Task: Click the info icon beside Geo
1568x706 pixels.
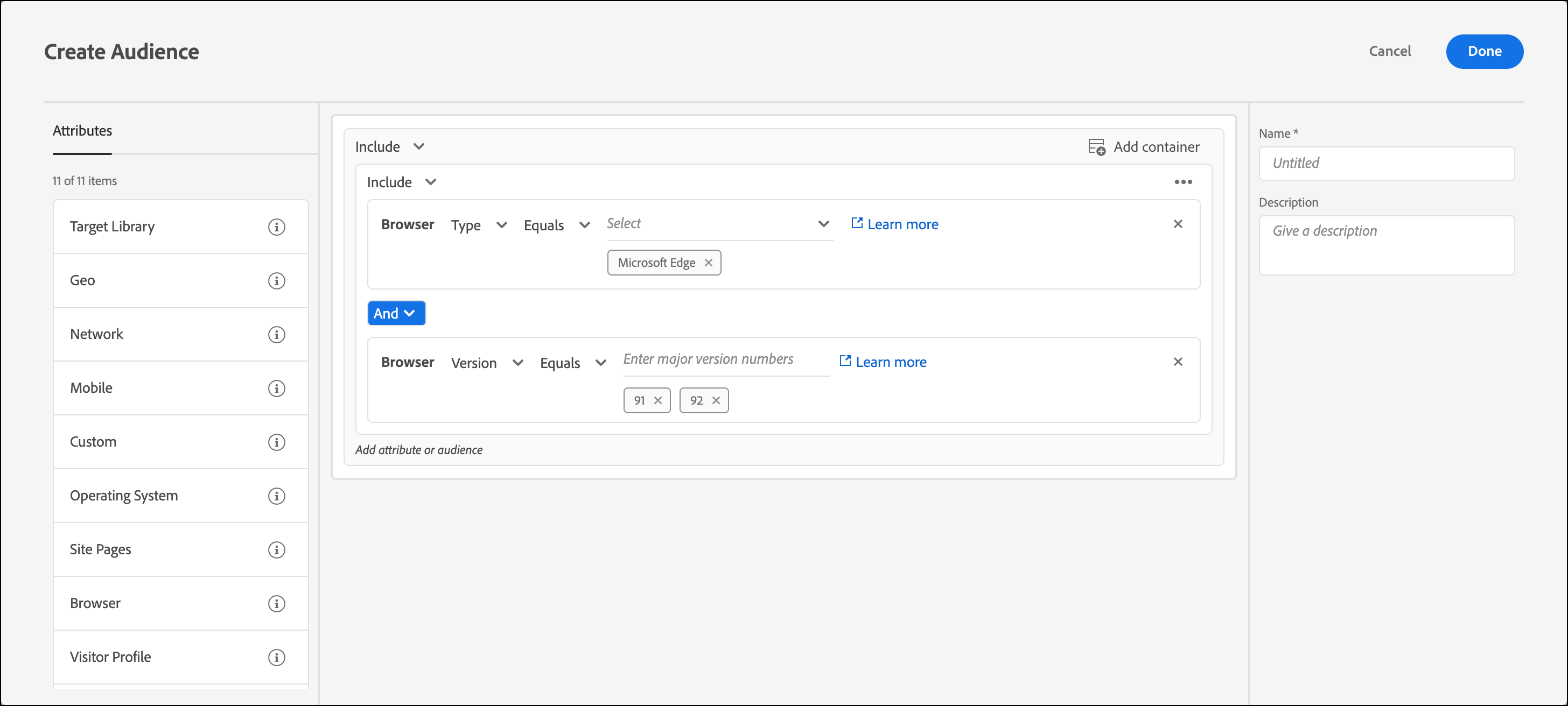Action: (x=276, y=281)
